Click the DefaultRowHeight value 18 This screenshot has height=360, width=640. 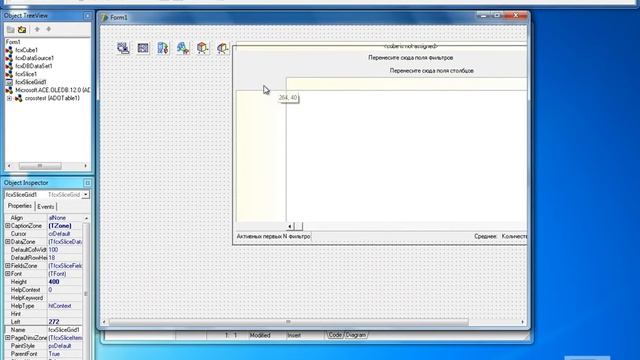tap(64, 258)
